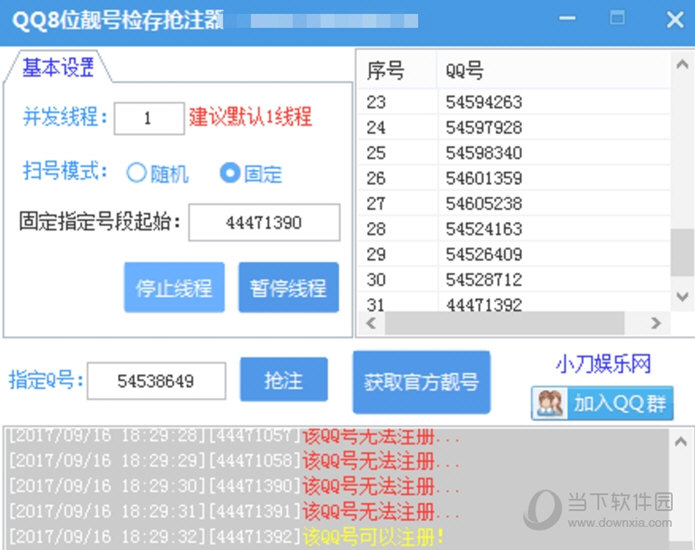The image size is (695, 550).
Task: Select the 随机 scan mode
Action: point(157,173)
